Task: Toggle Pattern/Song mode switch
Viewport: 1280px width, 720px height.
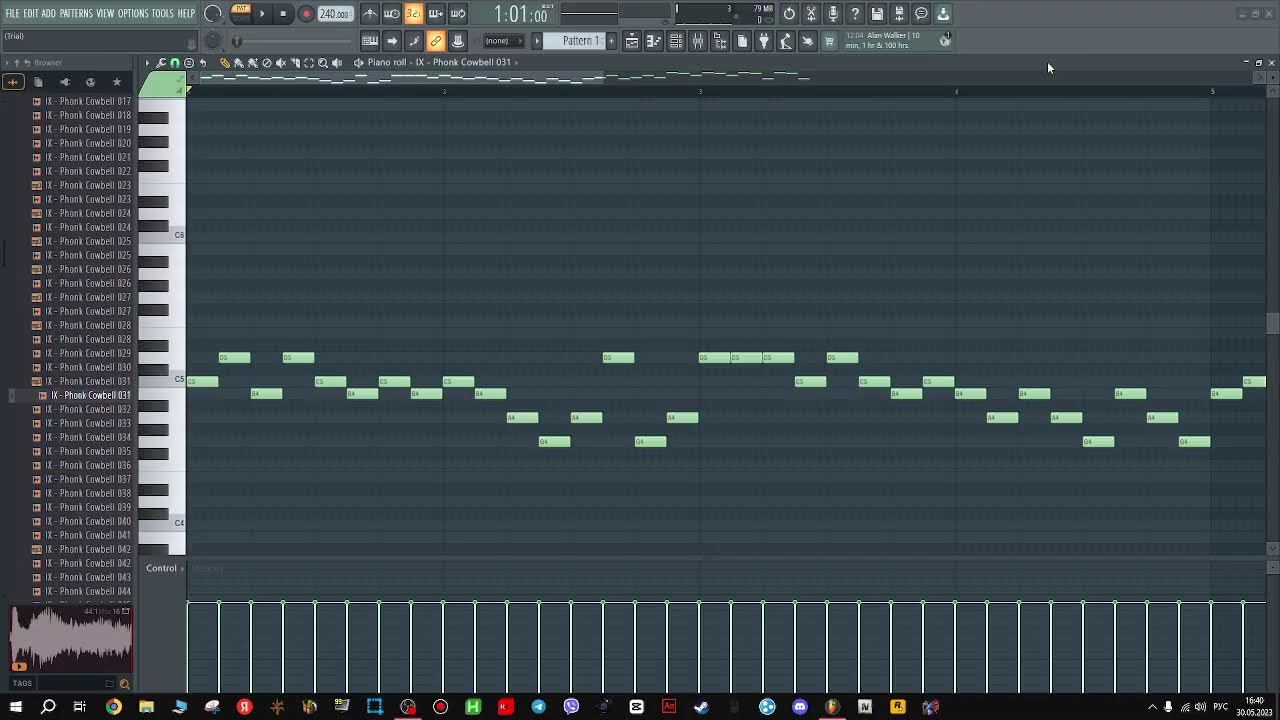Action: tap(241, 13)
